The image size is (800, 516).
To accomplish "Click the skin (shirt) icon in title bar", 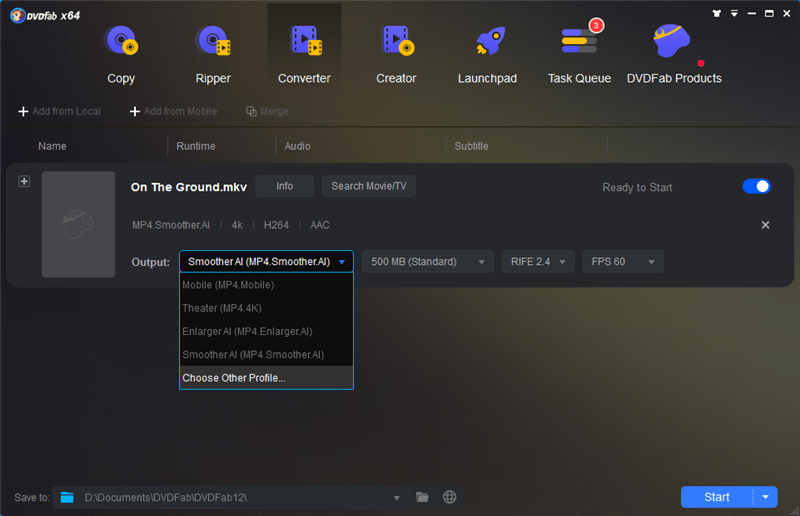I will [x=717, y=14].
